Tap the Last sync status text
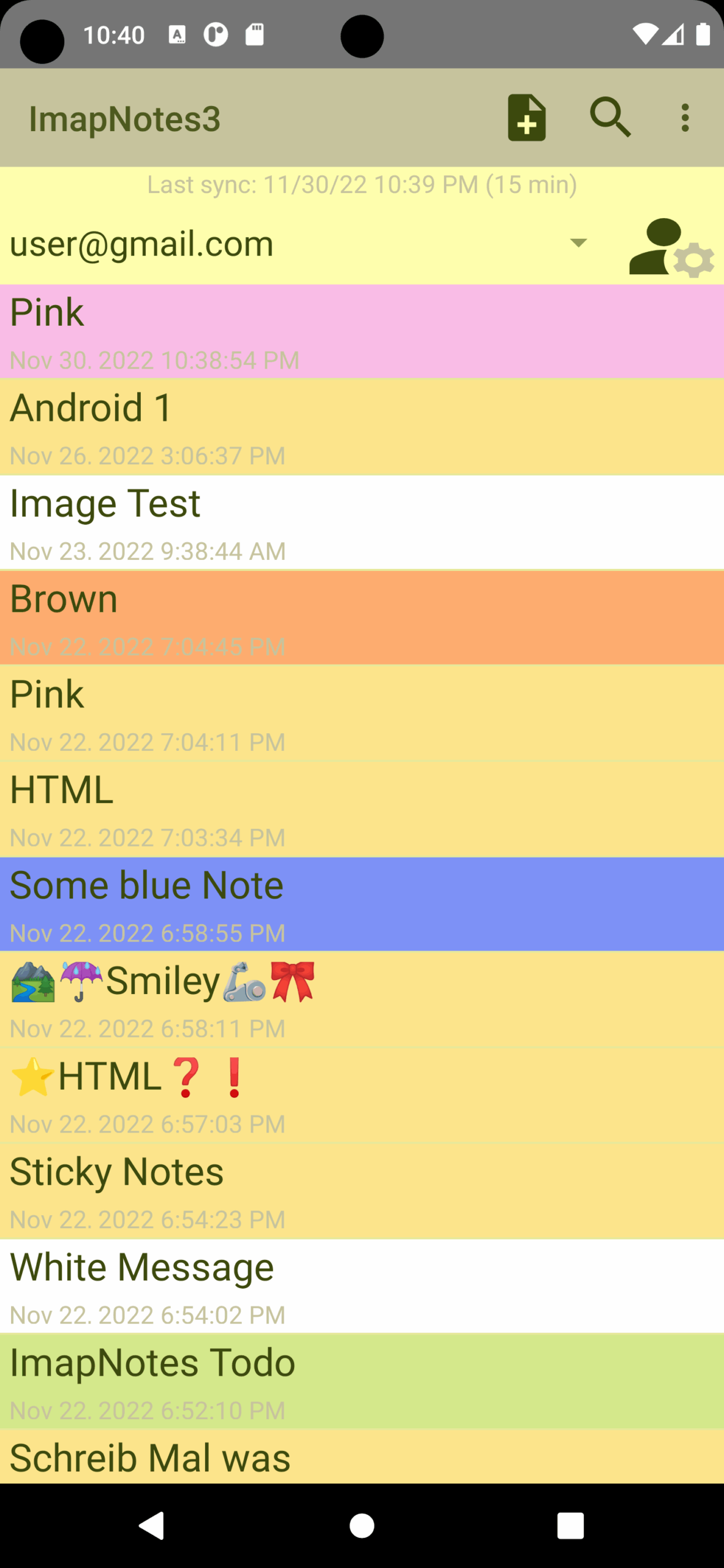This screenshot has height=1568, width=724. coord(361,184)
